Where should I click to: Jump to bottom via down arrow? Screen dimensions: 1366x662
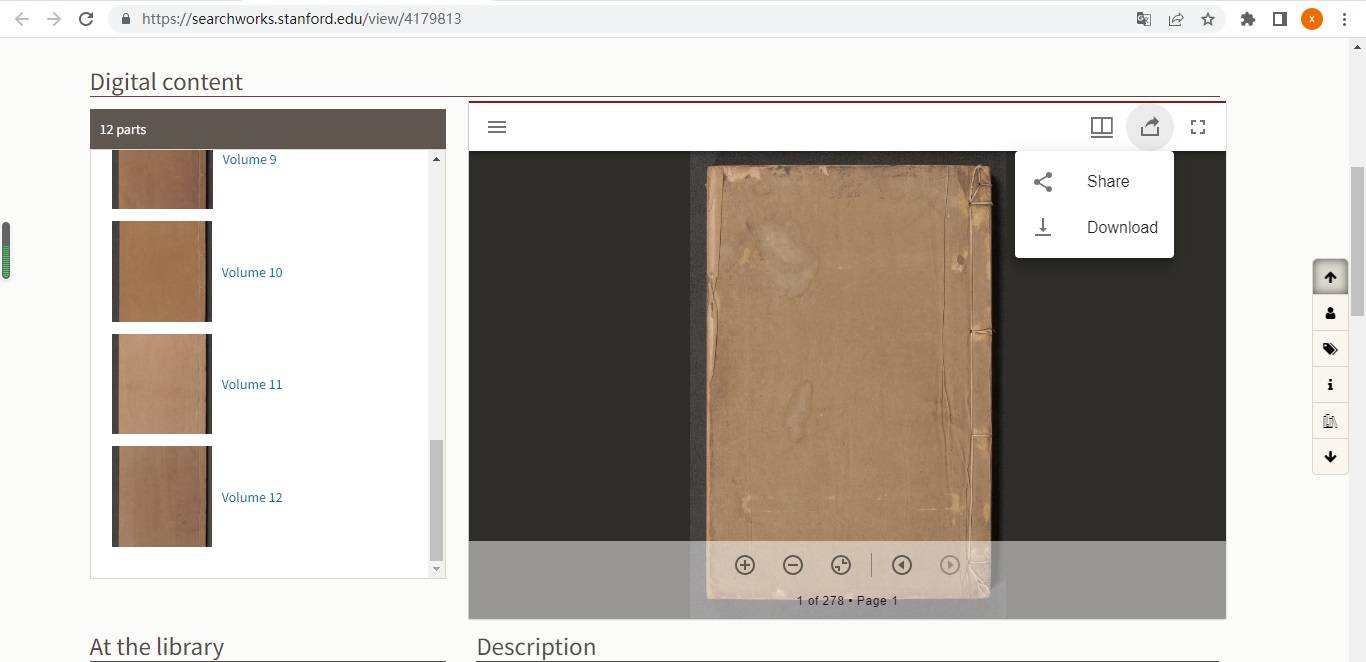[1330, 457]
